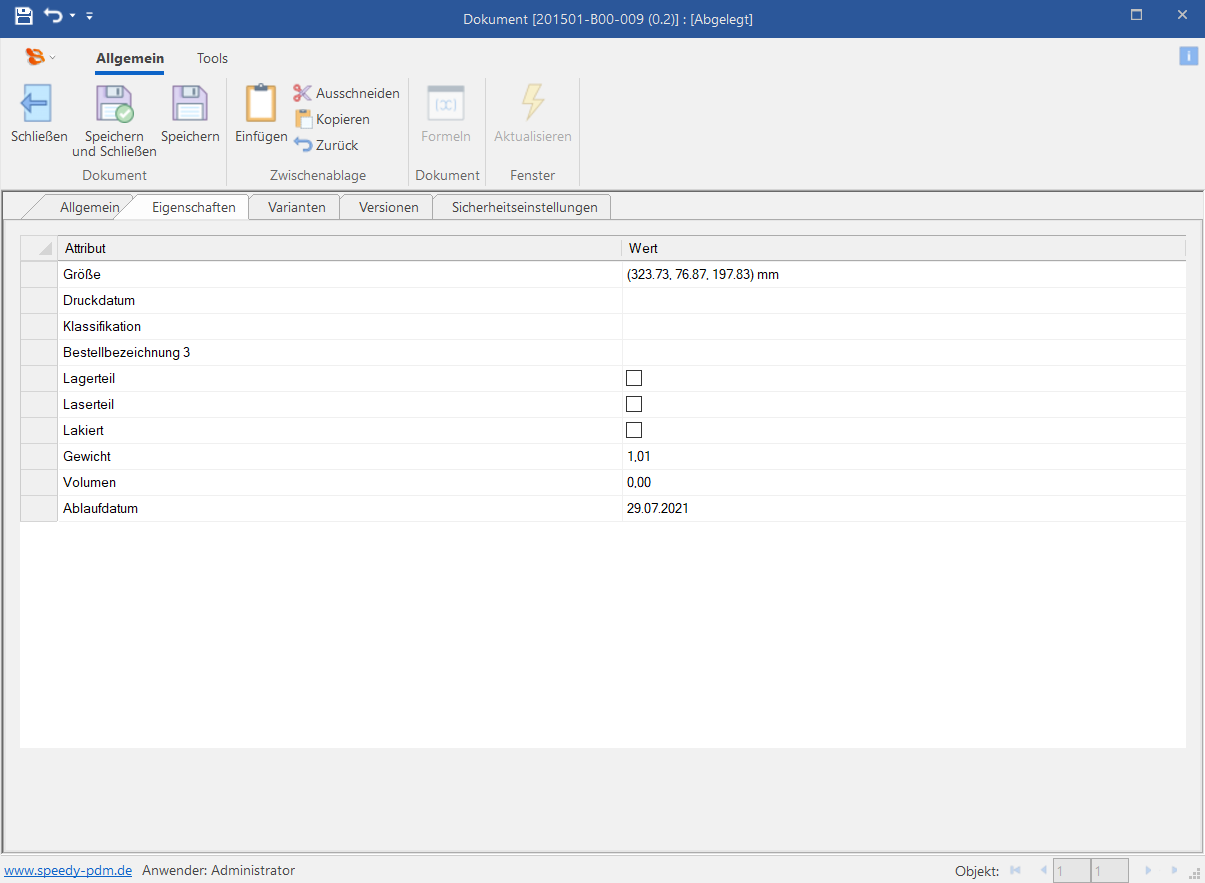1205x883 pixels.
Task: Save via title bar disk icon
Action: coord(23,16)
